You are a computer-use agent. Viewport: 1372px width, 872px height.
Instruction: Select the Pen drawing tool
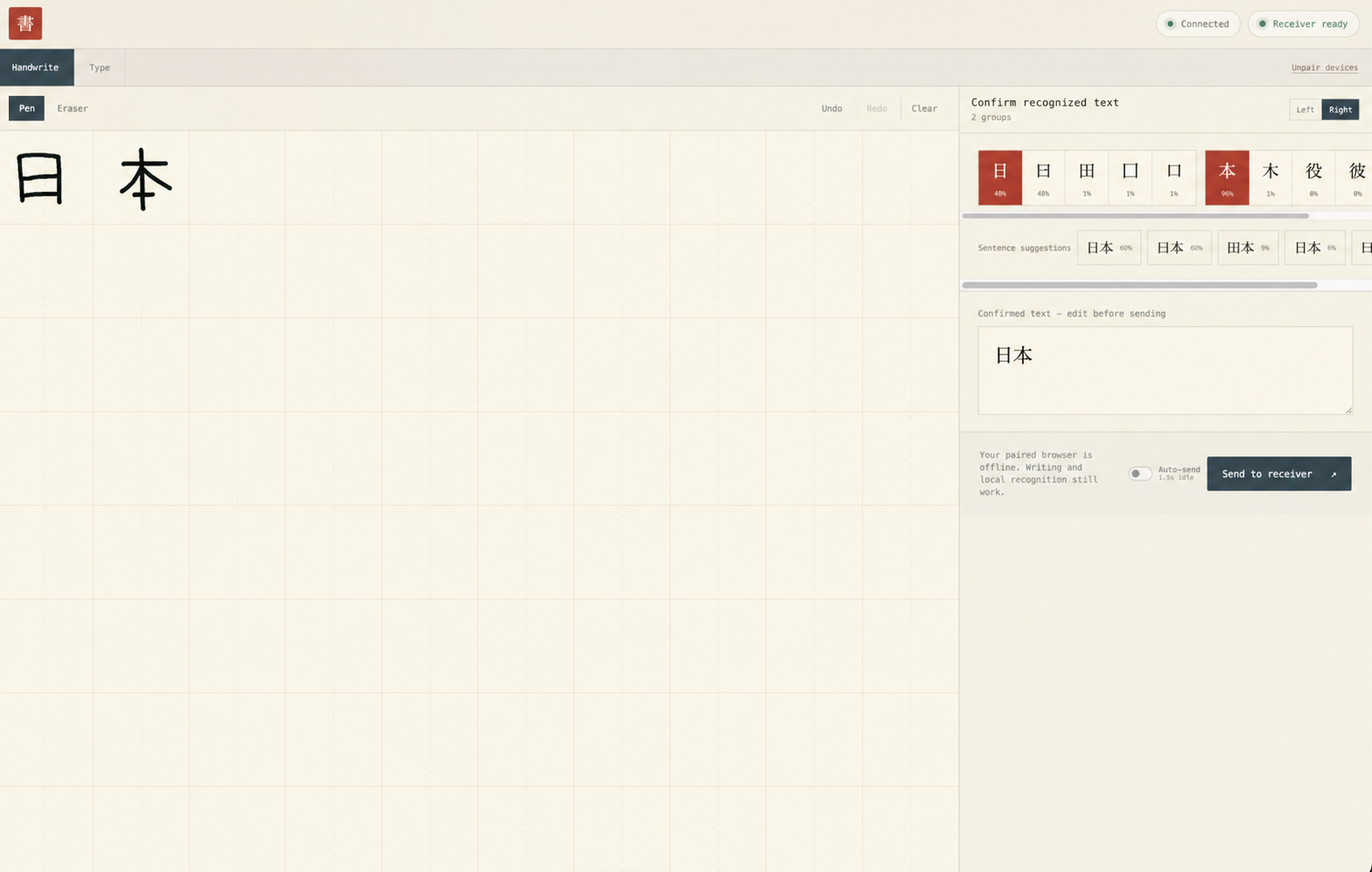(x=27, y=108)
